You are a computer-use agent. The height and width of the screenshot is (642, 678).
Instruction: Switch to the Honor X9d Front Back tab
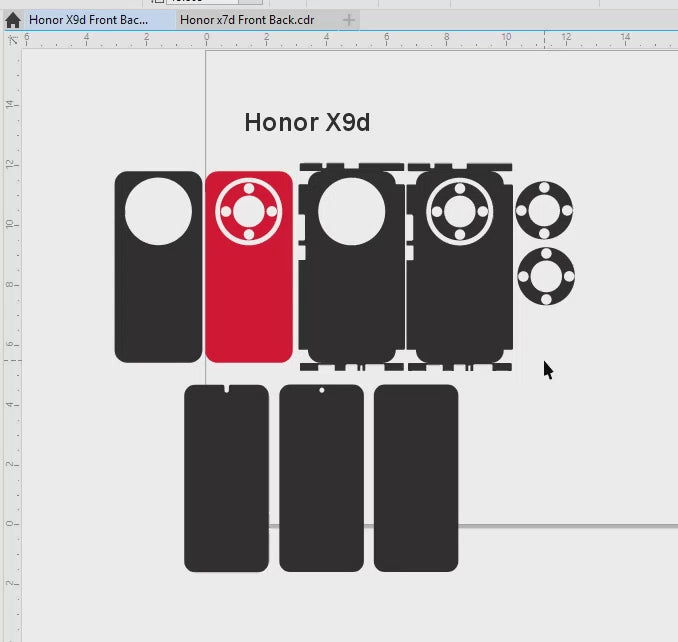coord(88,20)
